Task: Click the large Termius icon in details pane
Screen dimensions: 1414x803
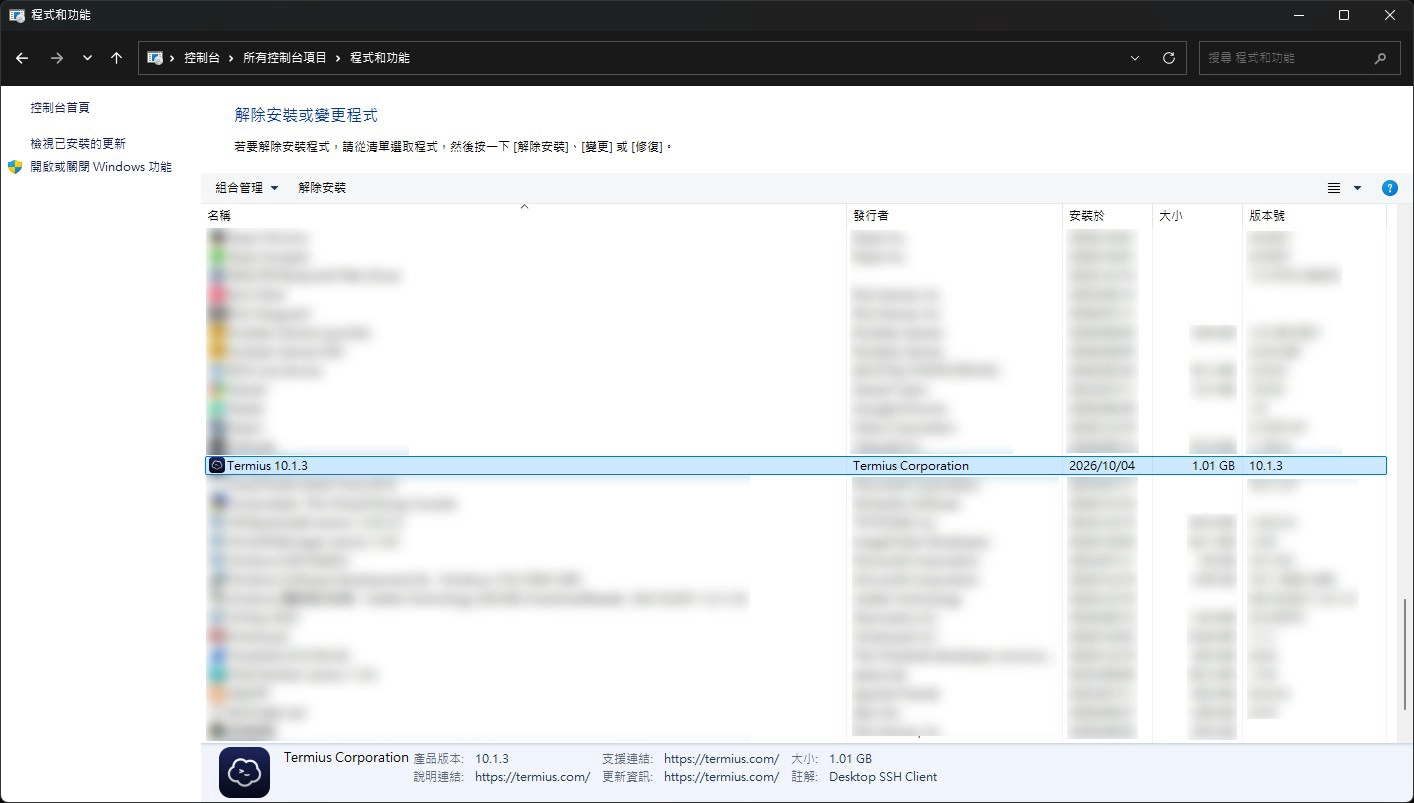Action: point(244,772)
